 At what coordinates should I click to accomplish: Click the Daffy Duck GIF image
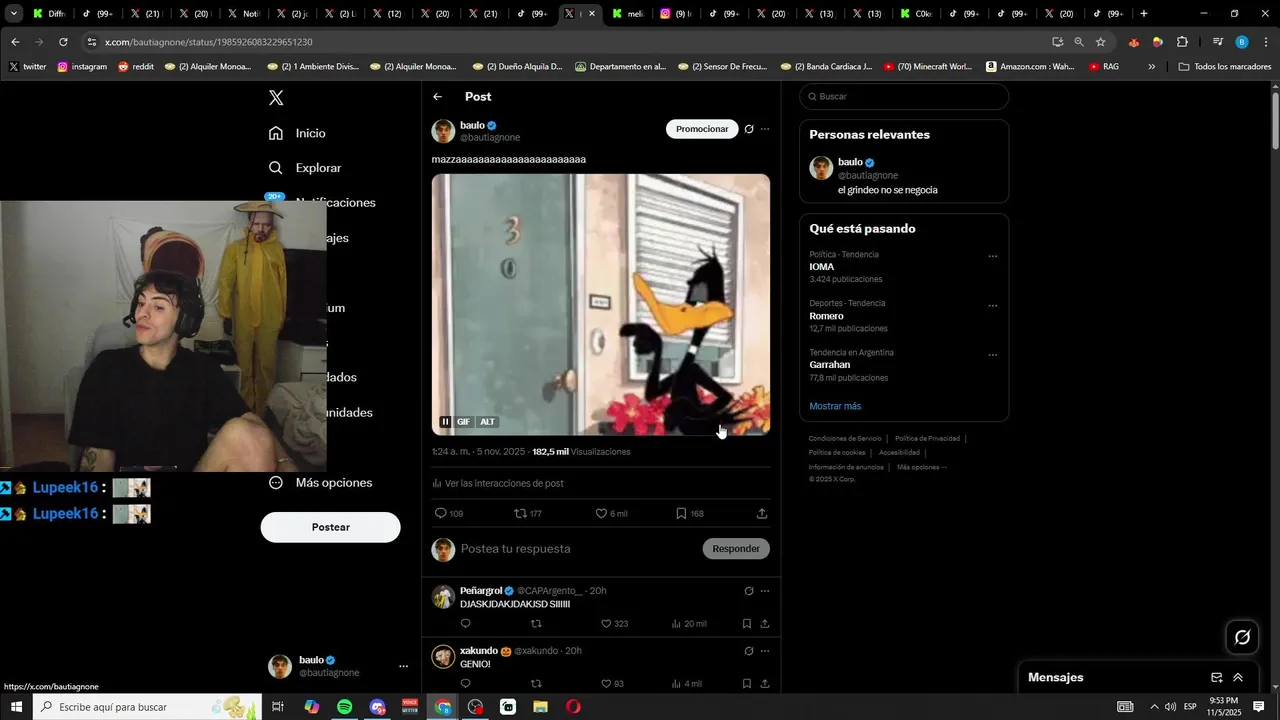point(601,305)
